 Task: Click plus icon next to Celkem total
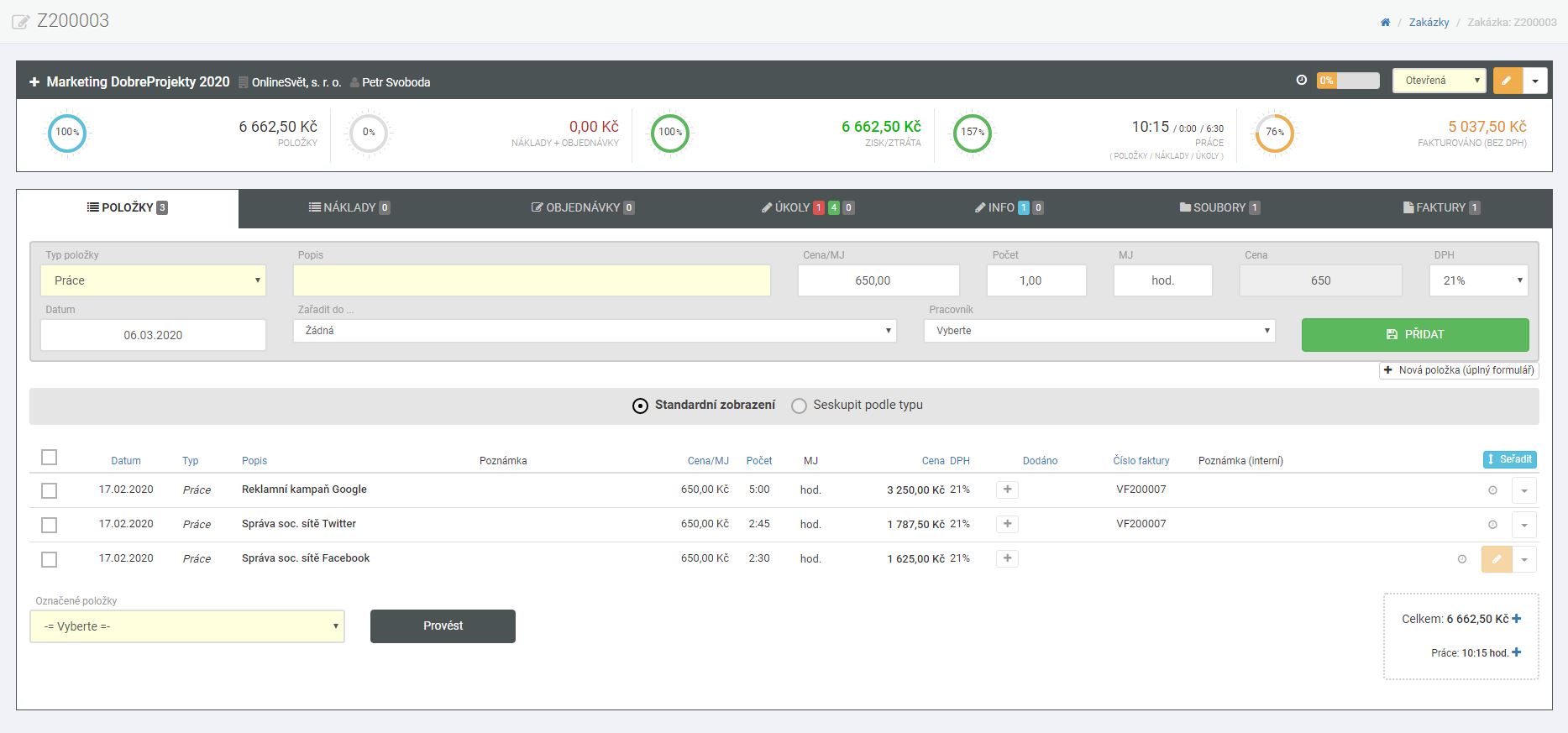[x=1517, y=619]
